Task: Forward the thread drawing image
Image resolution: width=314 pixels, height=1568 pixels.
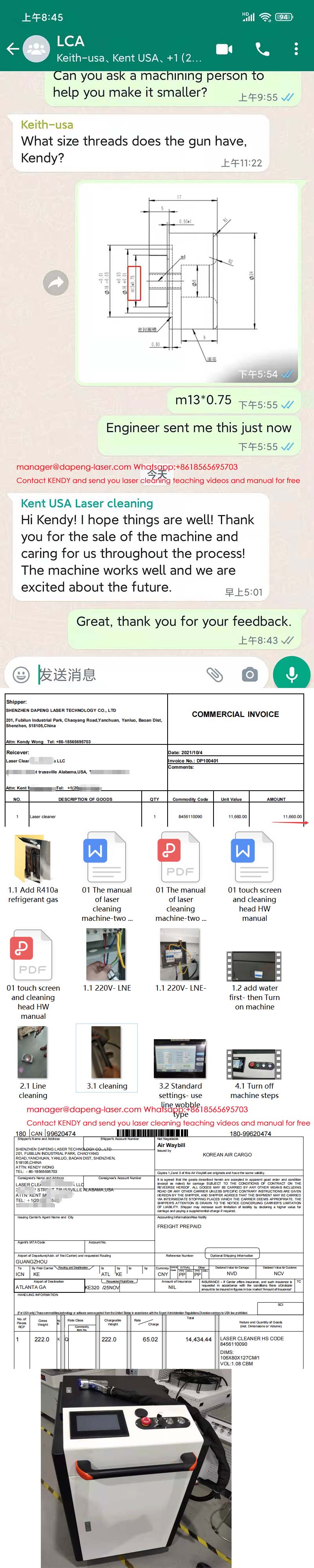Action: point(56,282)
